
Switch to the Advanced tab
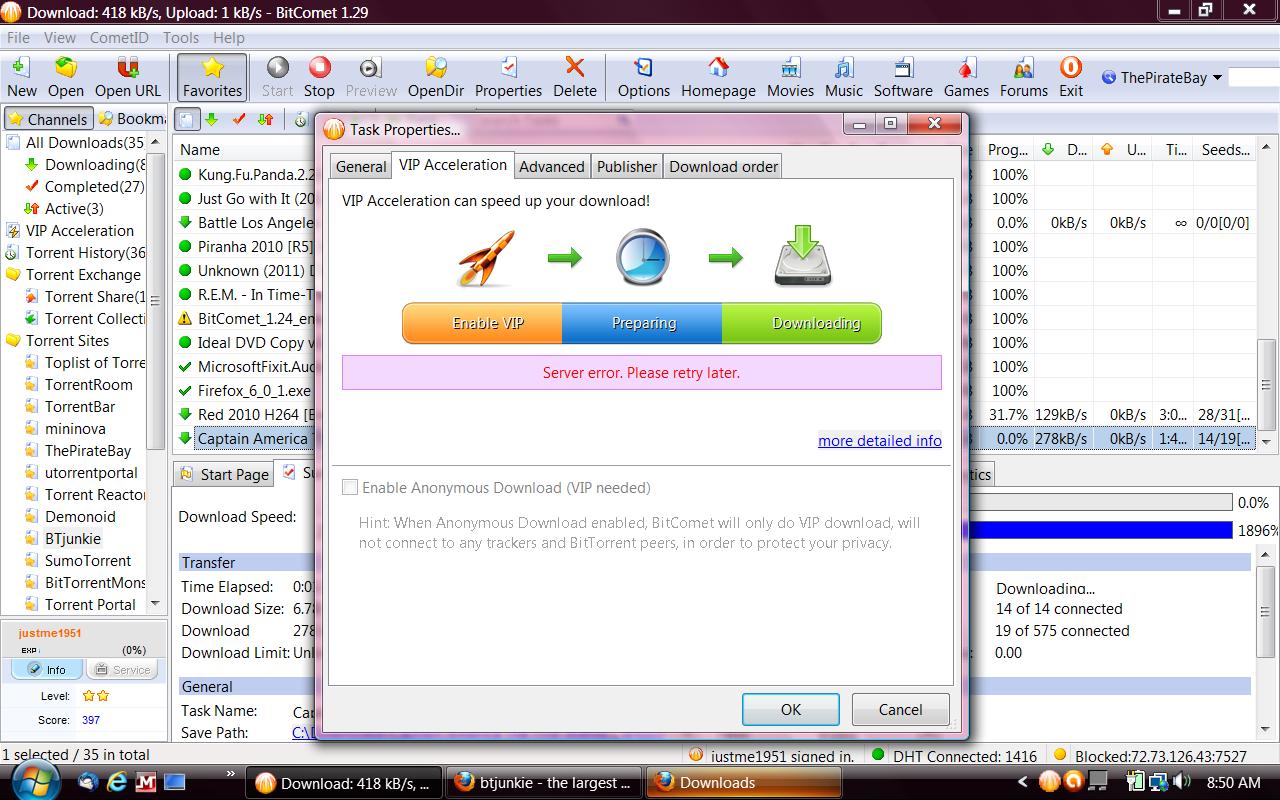pyautogui.click(x=551, y=167)
